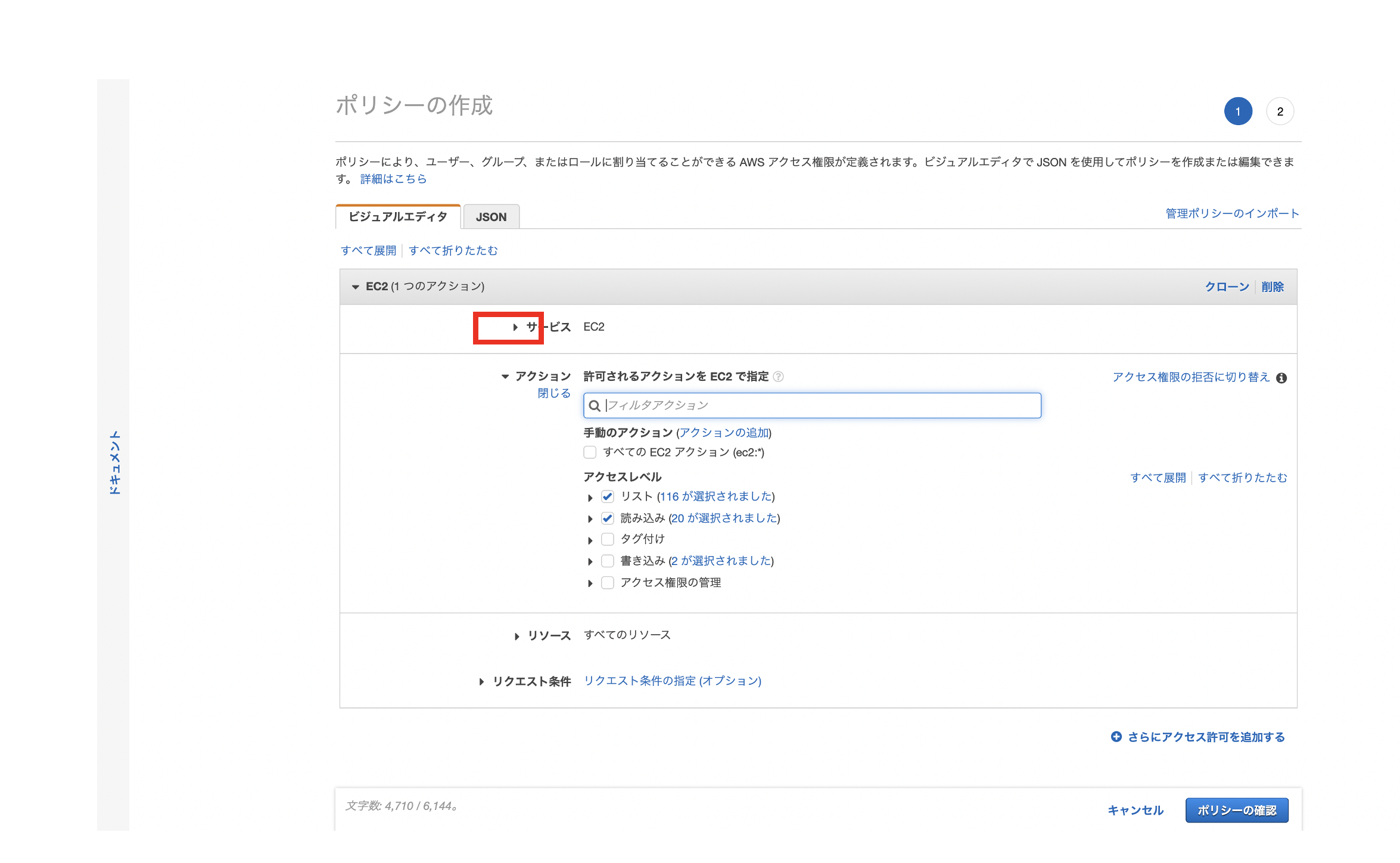Click the help question mark icon next to EC2 で指定
The image size is (1400, 863).
[x=778, y=377]
